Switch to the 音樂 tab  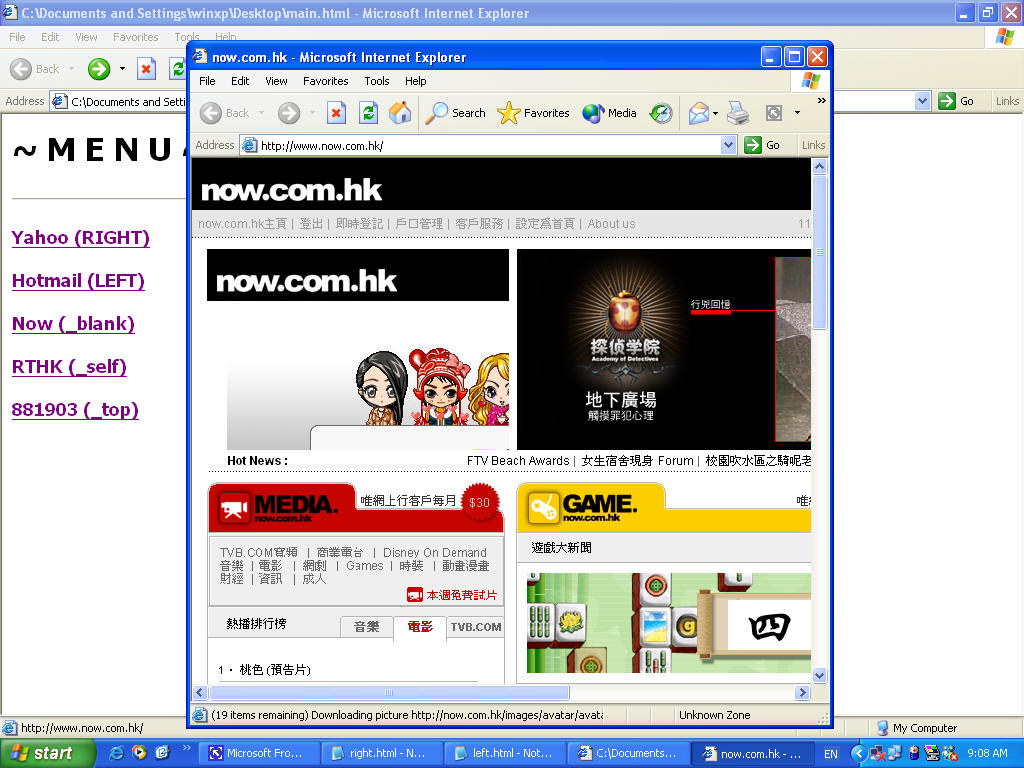point(366,627)
